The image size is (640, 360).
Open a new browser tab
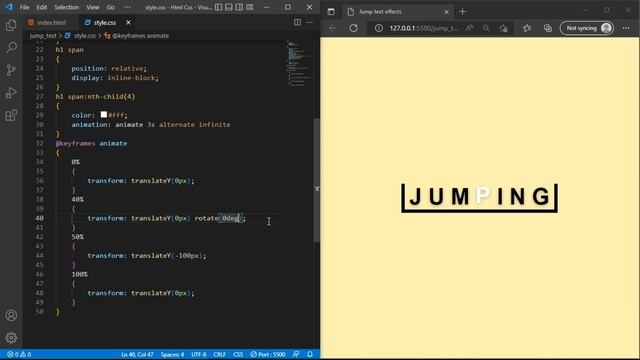point(462,12)
